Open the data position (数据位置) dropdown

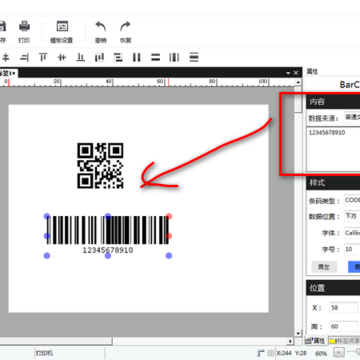point(352,216)
